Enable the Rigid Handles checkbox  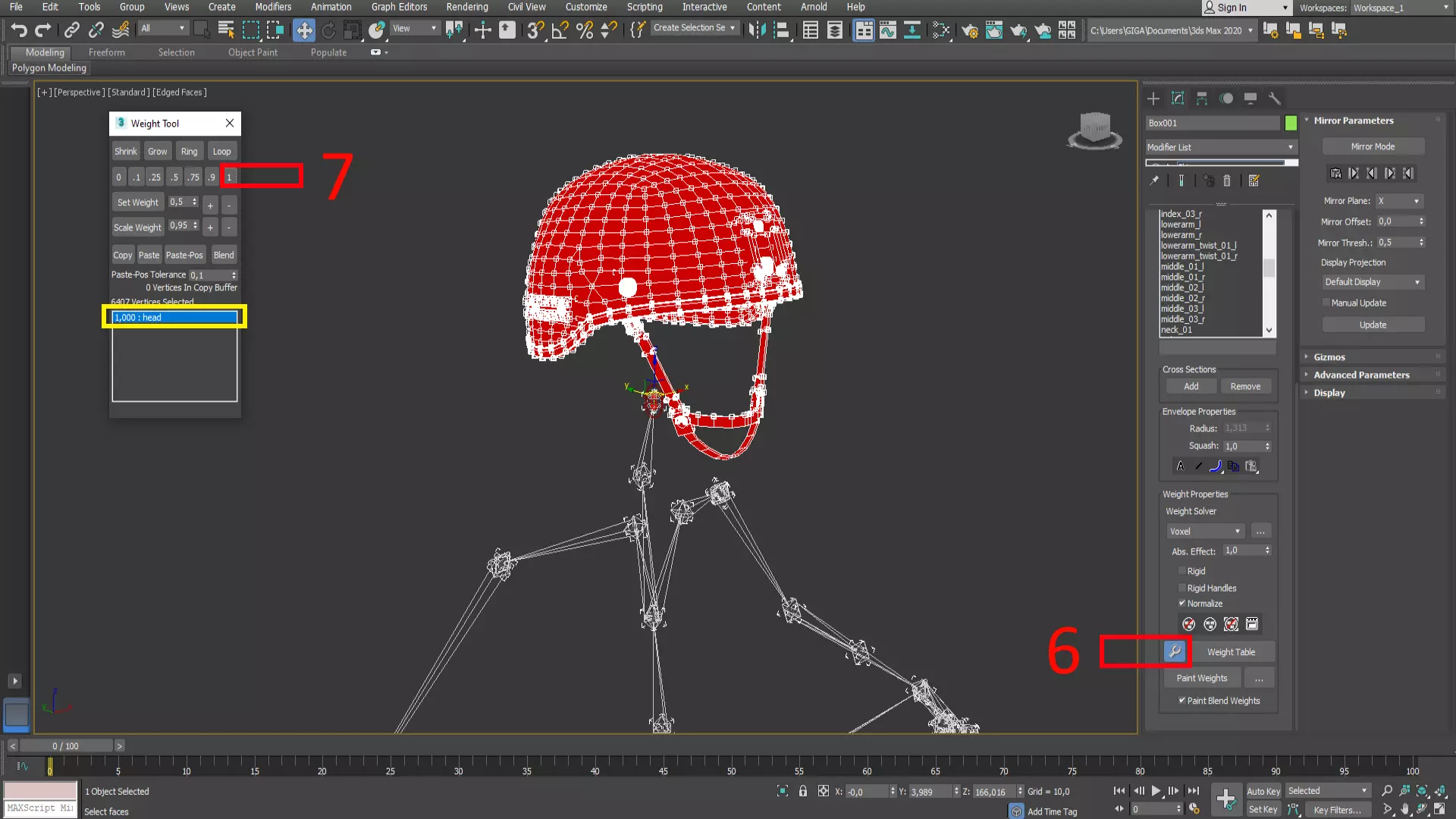(1182, 588)
